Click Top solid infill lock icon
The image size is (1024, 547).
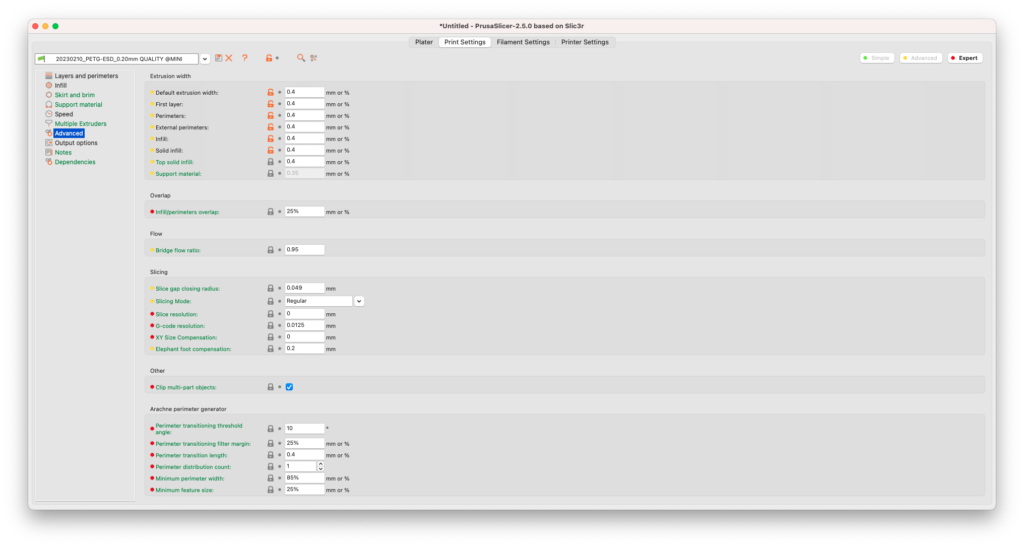coord(270,162)
